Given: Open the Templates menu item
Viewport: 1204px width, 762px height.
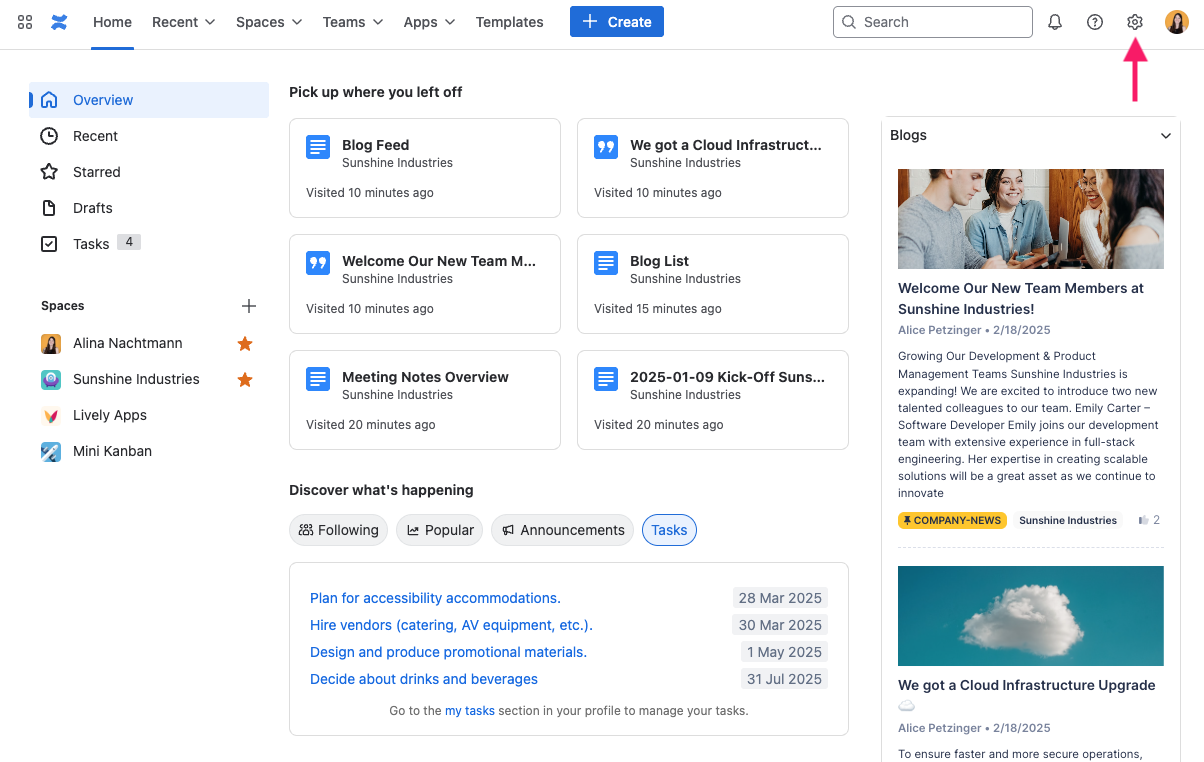Looking at the screenshot, I should 509,21.
